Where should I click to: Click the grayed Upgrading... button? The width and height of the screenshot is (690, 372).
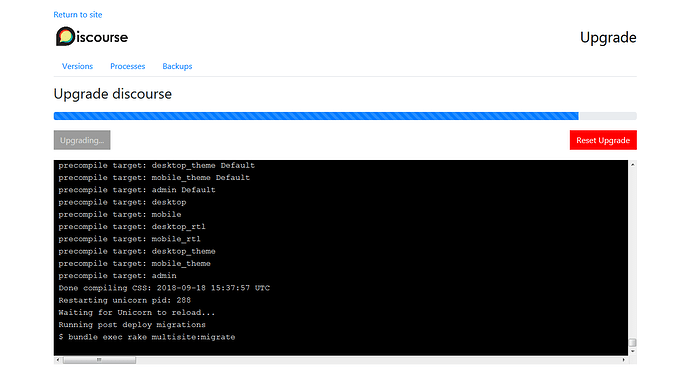coord(82,140)
